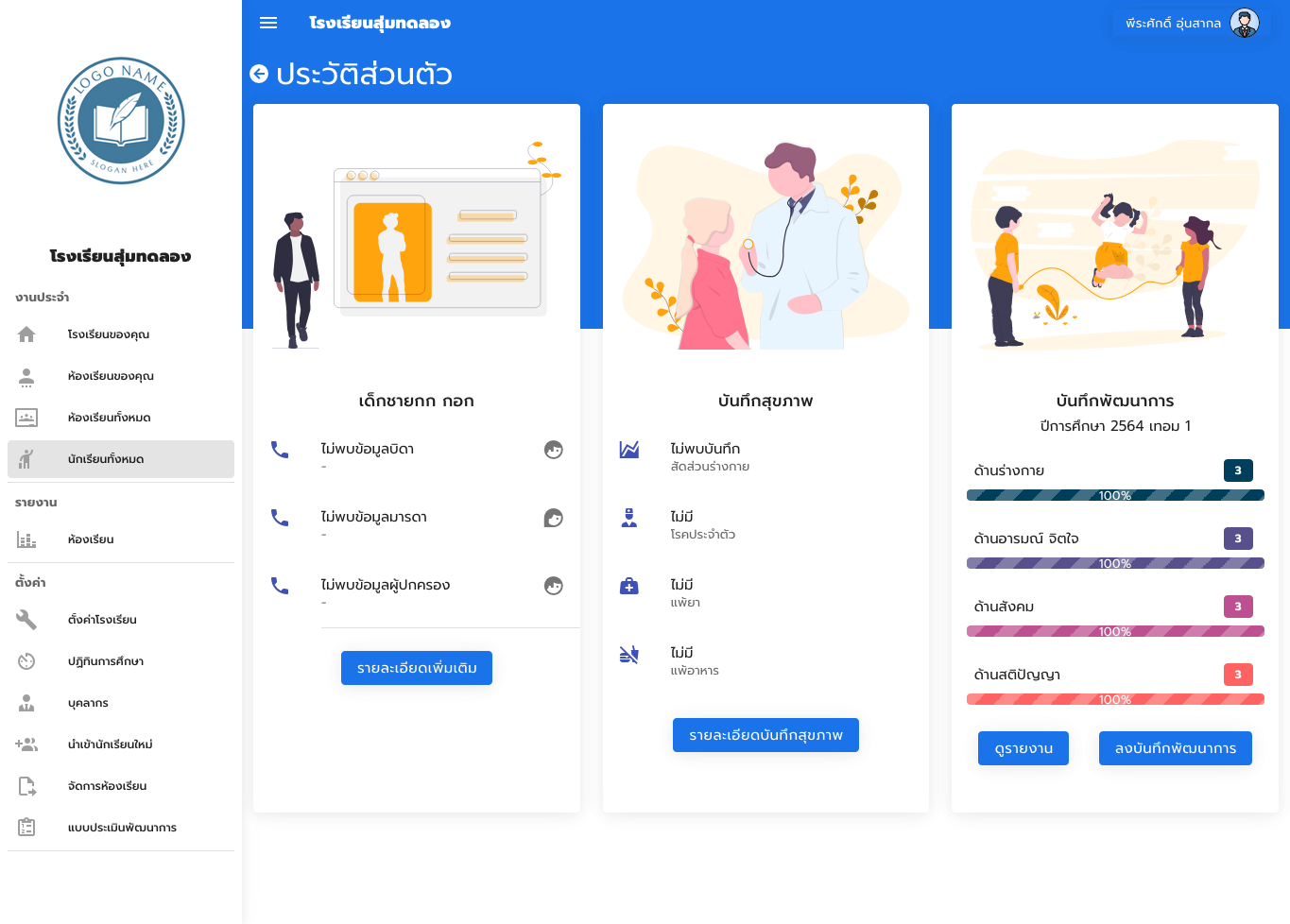The image size is (1290, 924).
Task: Select นักเรียนทั้งหมด menu item
Action: click(x=106, y=459)
